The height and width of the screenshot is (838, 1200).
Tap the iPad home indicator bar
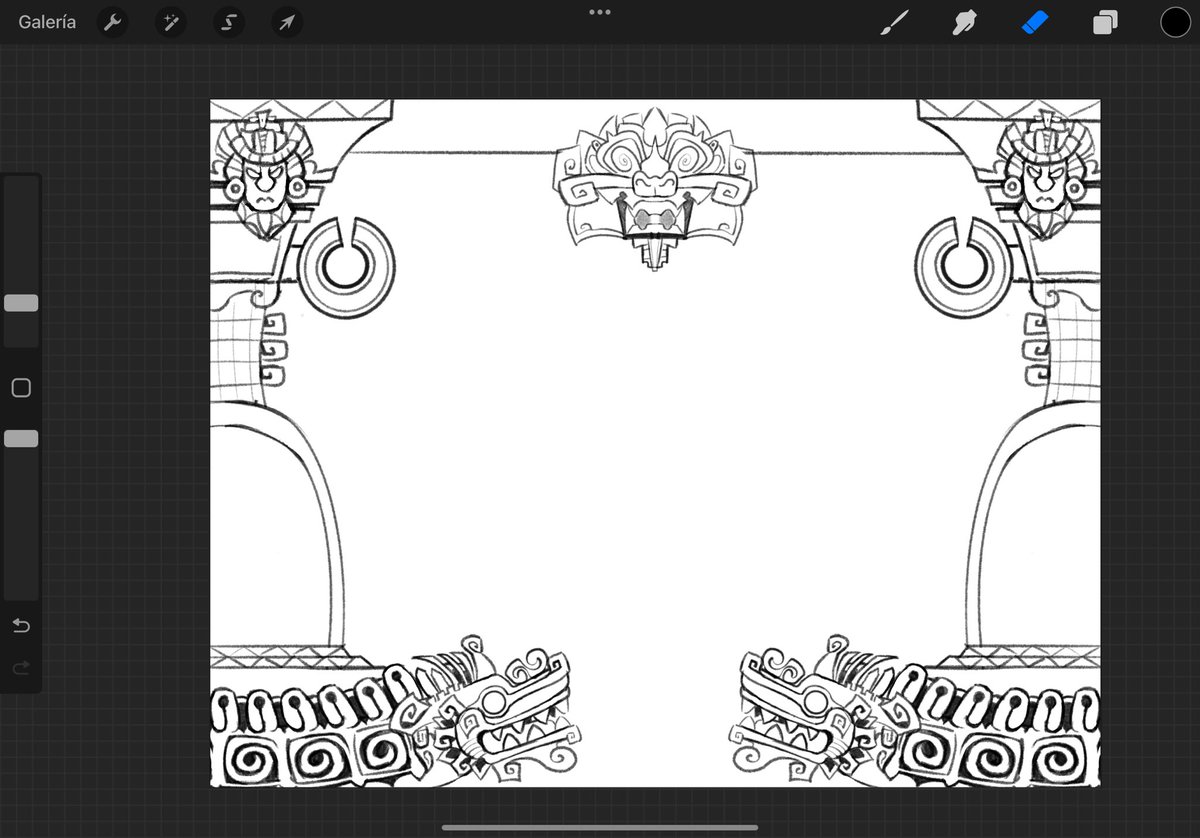click(x=599, y=827)
